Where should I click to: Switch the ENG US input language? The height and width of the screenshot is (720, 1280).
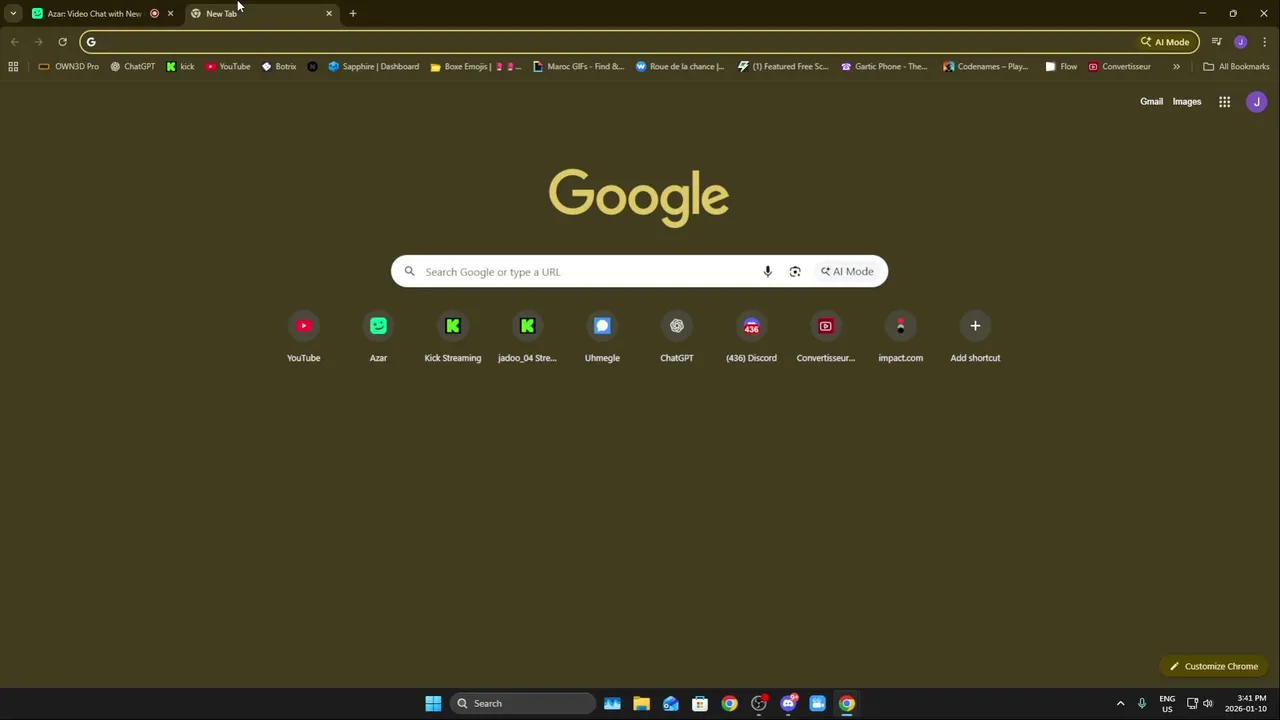tap(1167, 703)
